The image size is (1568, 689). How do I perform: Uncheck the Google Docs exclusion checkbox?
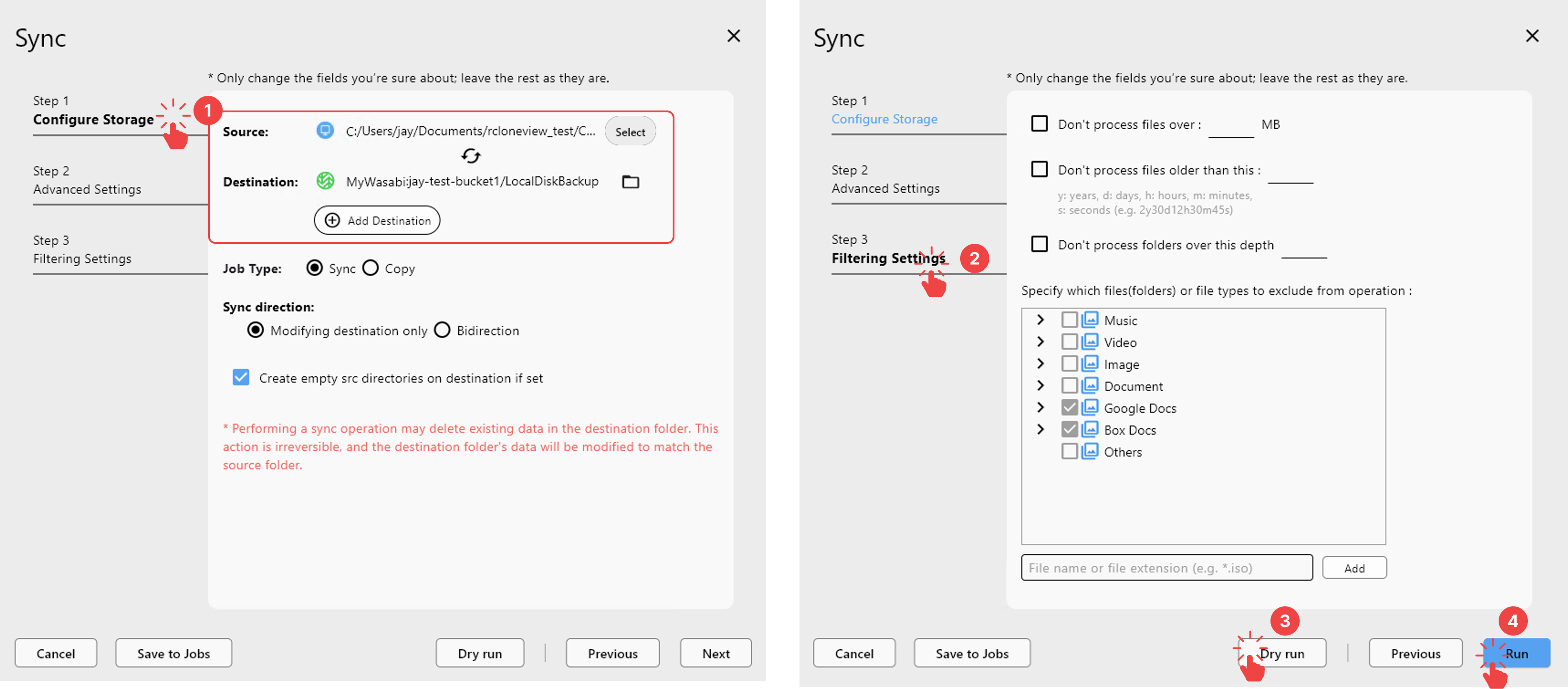1070,408
